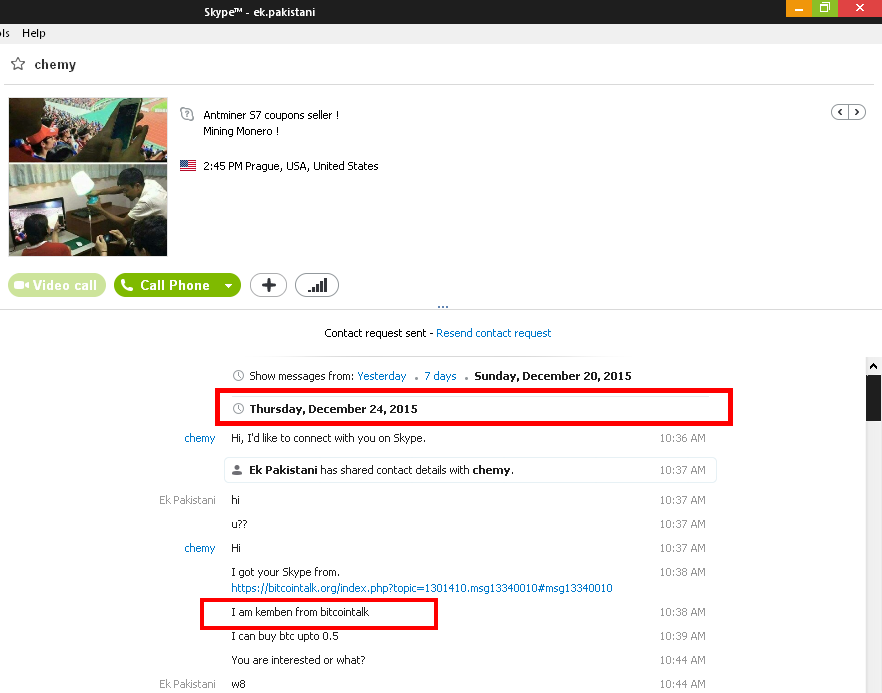Close the Skype window

pos(860,8)
